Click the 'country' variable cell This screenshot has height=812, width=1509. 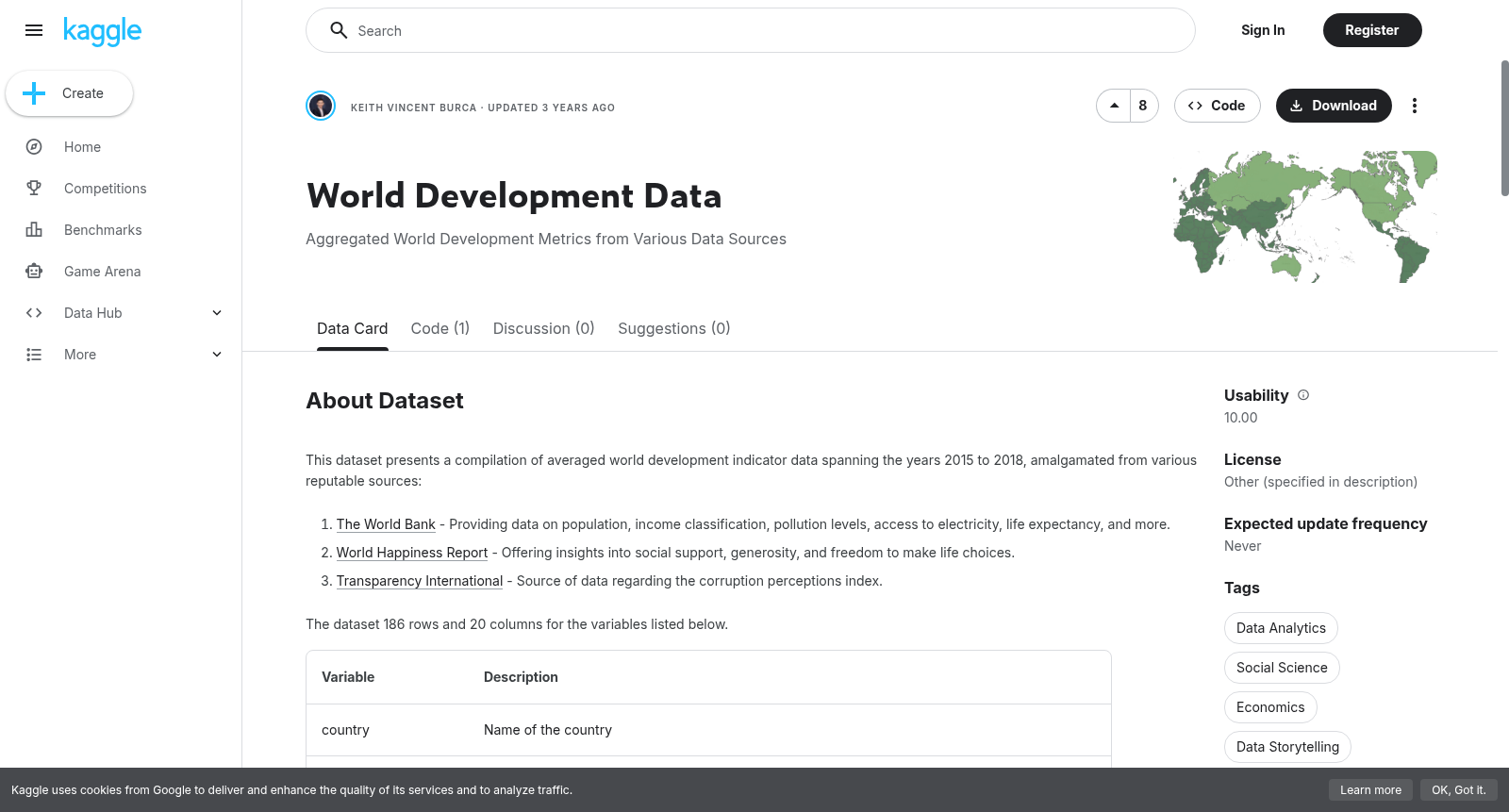[345, 730]
